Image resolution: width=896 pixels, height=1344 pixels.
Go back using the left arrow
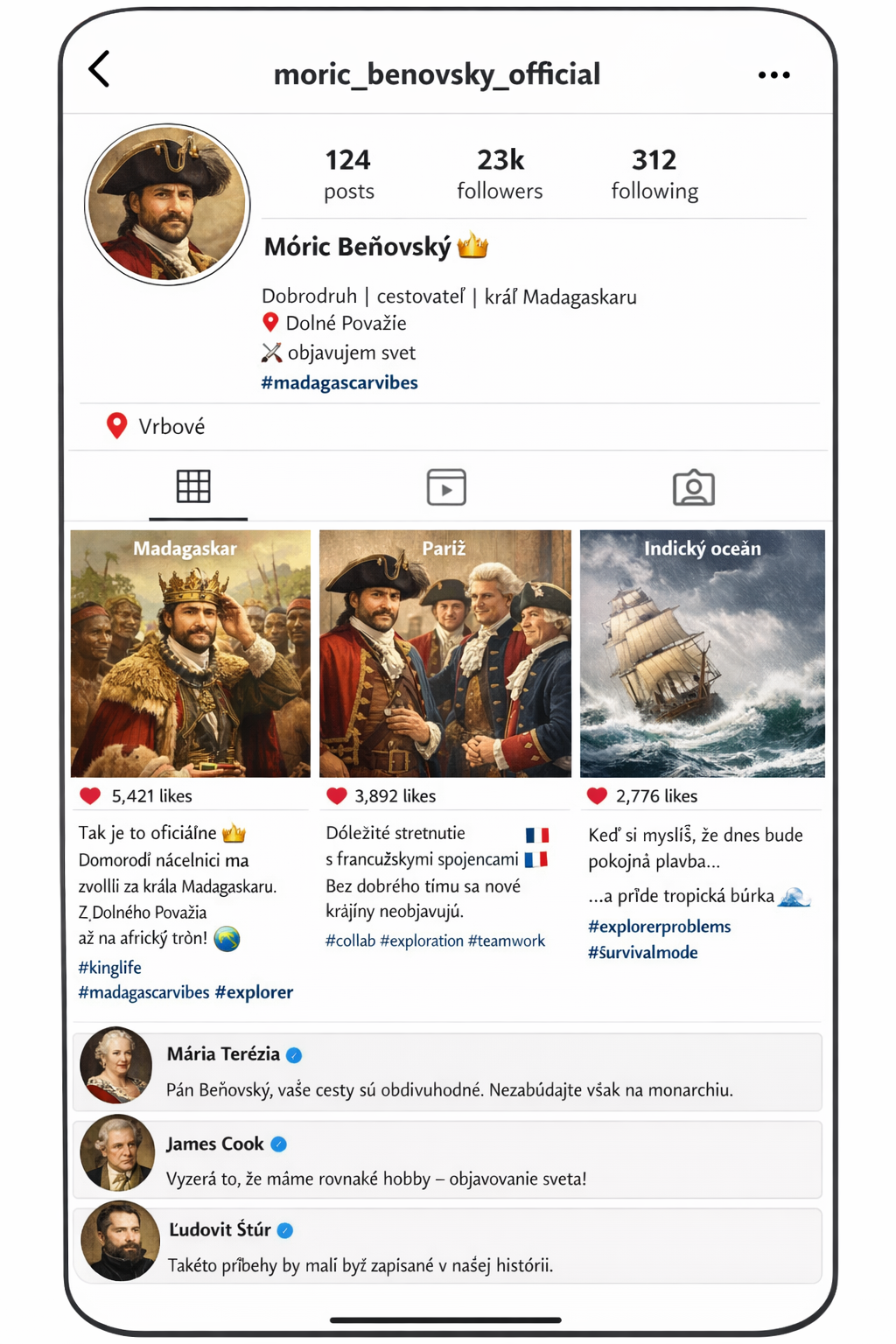point(100,69)
